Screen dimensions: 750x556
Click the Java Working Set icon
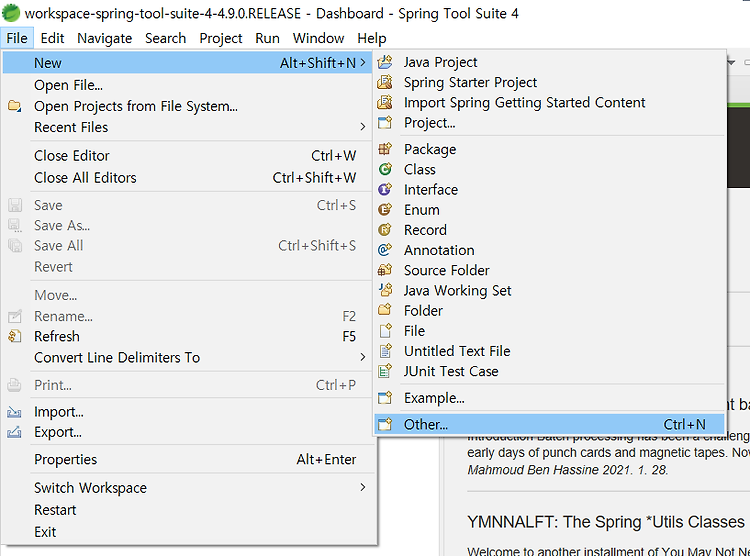[x=385, y=290]
